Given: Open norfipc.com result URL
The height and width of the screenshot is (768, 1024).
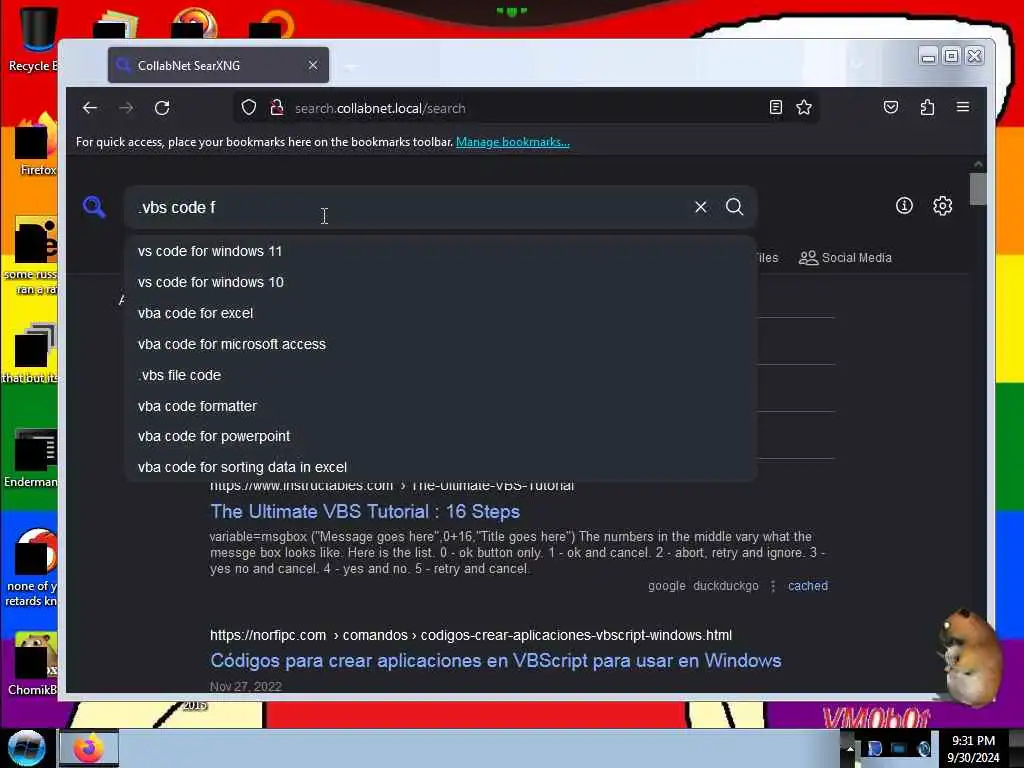Looking at the screenshot, I should (x=471, y=635).
